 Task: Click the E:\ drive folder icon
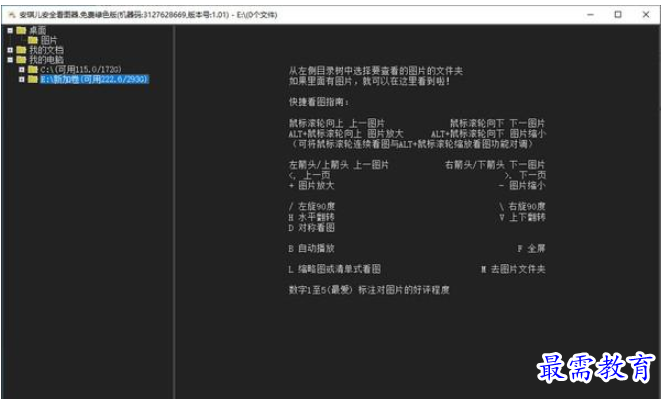pos(33,79)
